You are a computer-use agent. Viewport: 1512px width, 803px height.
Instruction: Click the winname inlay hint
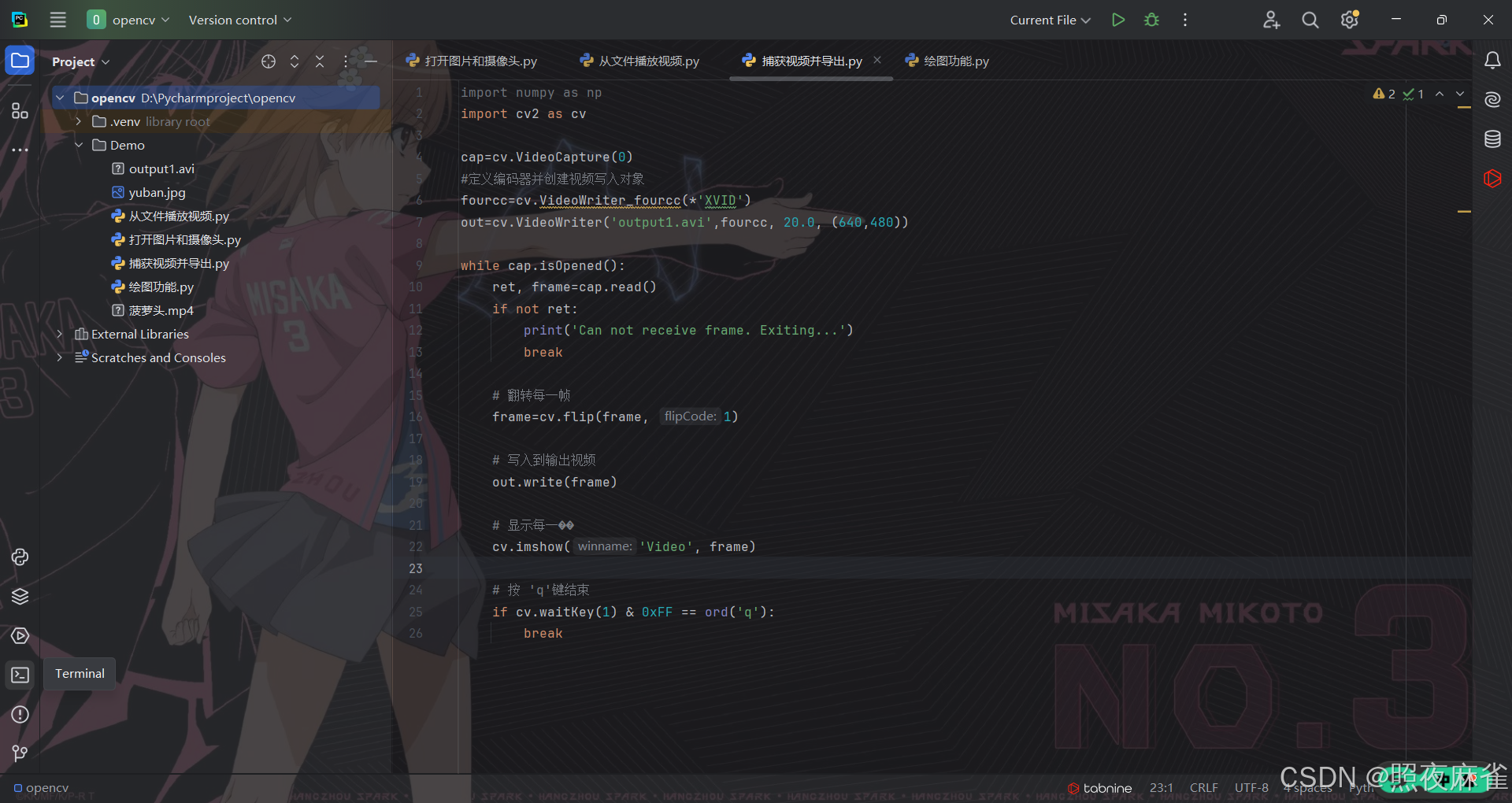604,546
